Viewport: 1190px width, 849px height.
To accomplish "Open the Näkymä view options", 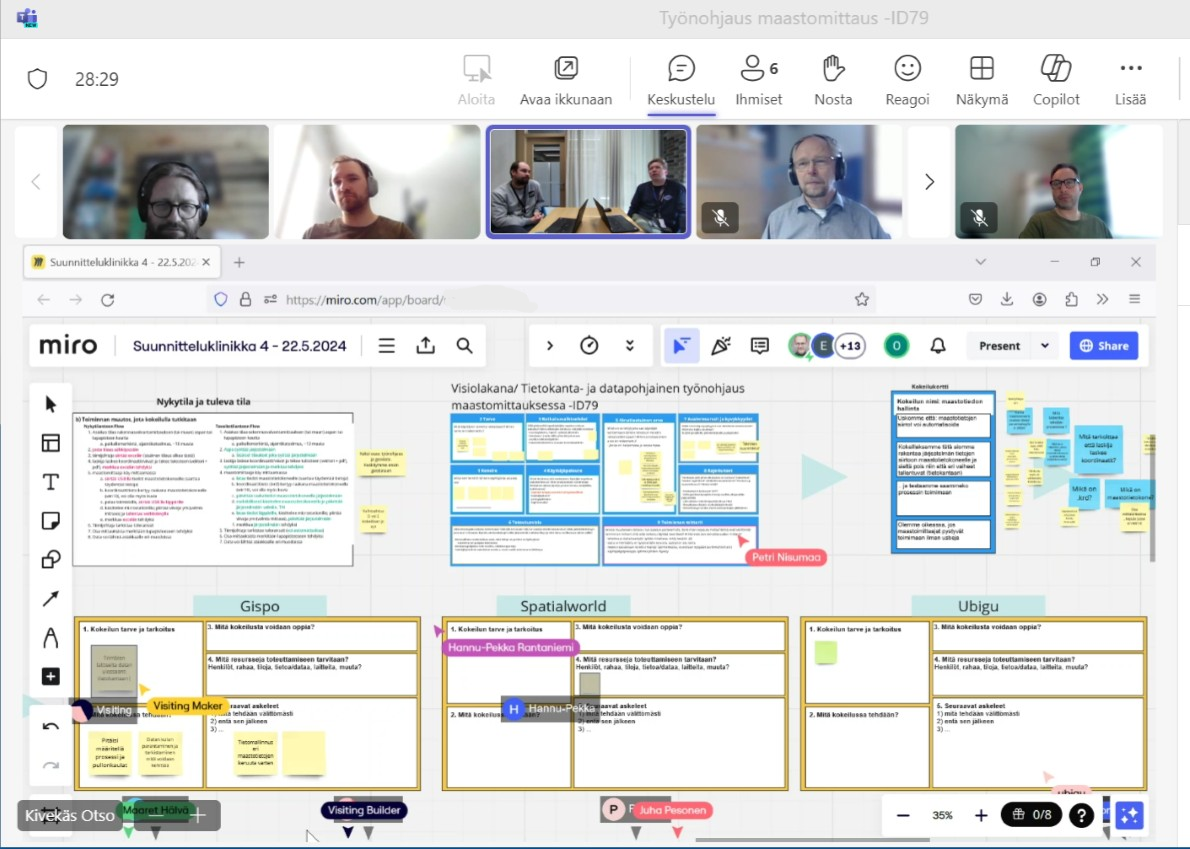I will click(981, 80).
